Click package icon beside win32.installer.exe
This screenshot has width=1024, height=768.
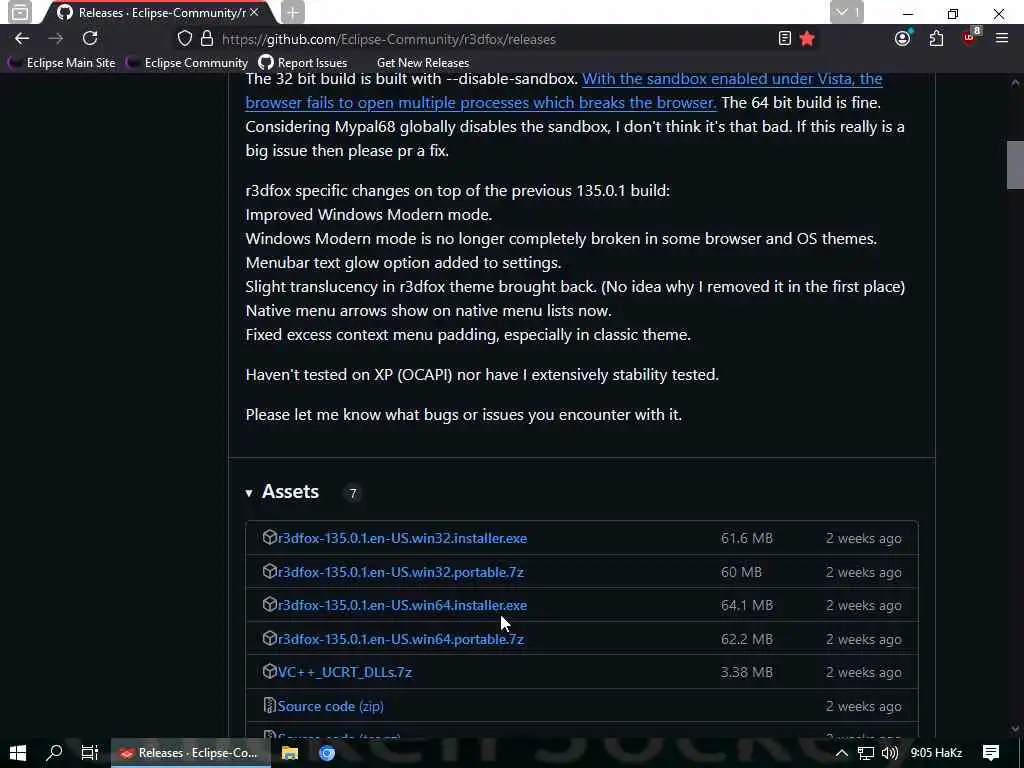click(x=270, y=537)
